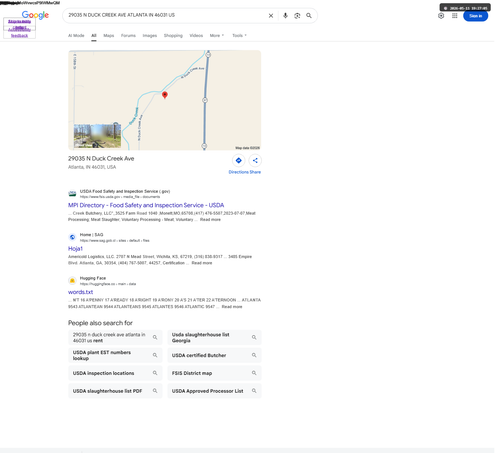The image size is (500, 453).
Task: Start voice search with the microphone icon
Action: pyautogui.click(x=285, y=16)
